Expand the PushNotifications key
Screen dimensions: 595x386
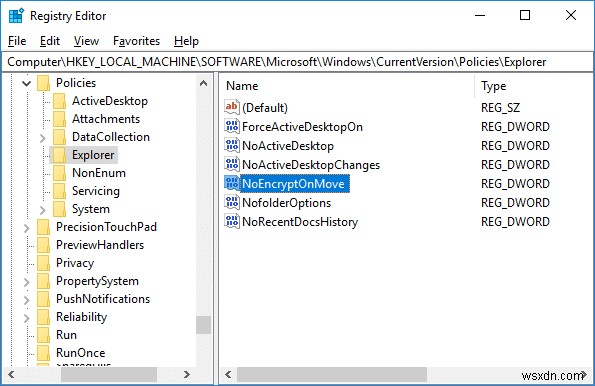27,300
